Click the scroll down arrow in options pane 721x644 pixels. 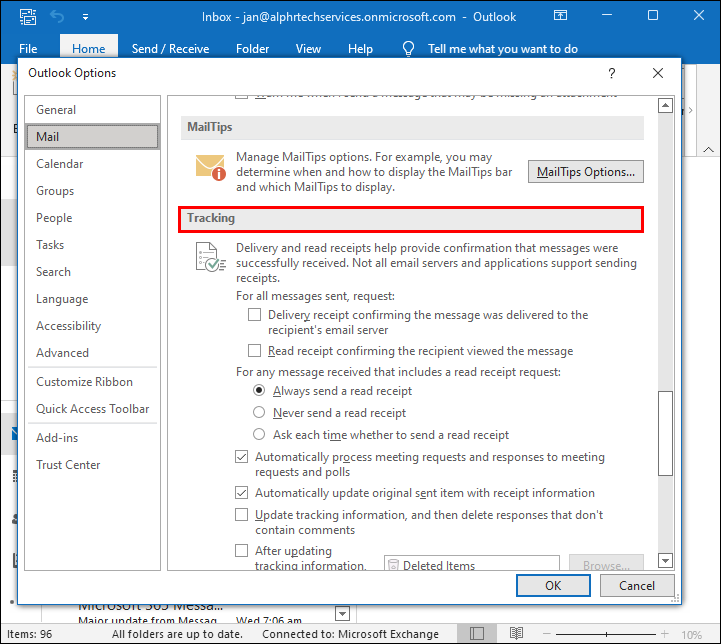[x=665, y=560]
